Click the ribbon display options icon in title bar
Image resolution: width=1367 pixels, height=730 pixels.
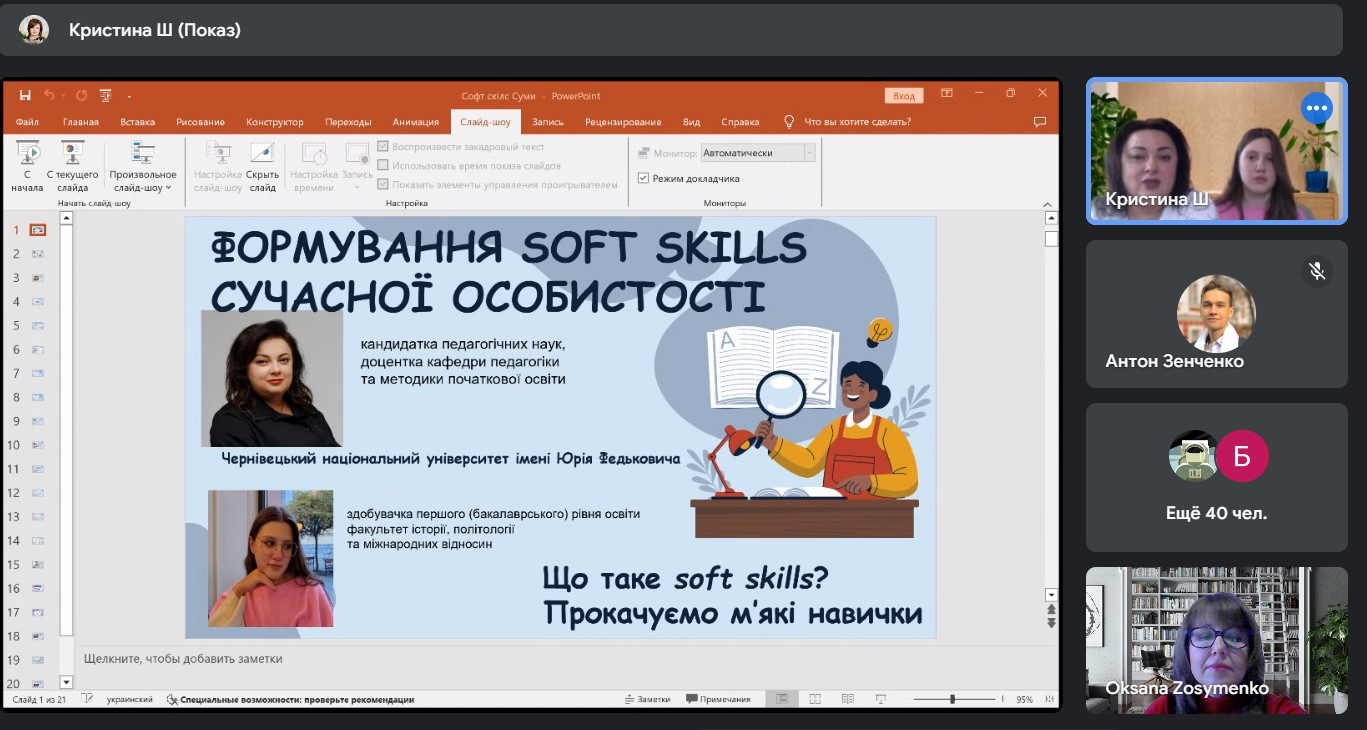[x=946, y=95]
